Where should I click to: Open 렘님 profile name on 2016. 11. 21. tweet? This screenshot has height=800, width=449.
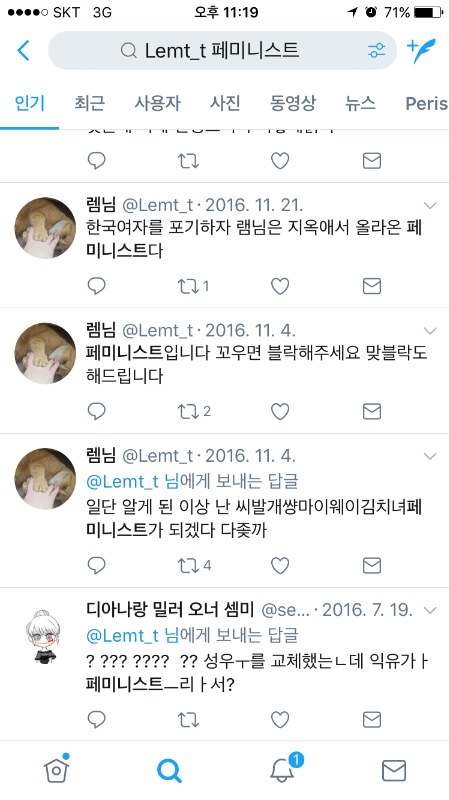coord(101,205)
